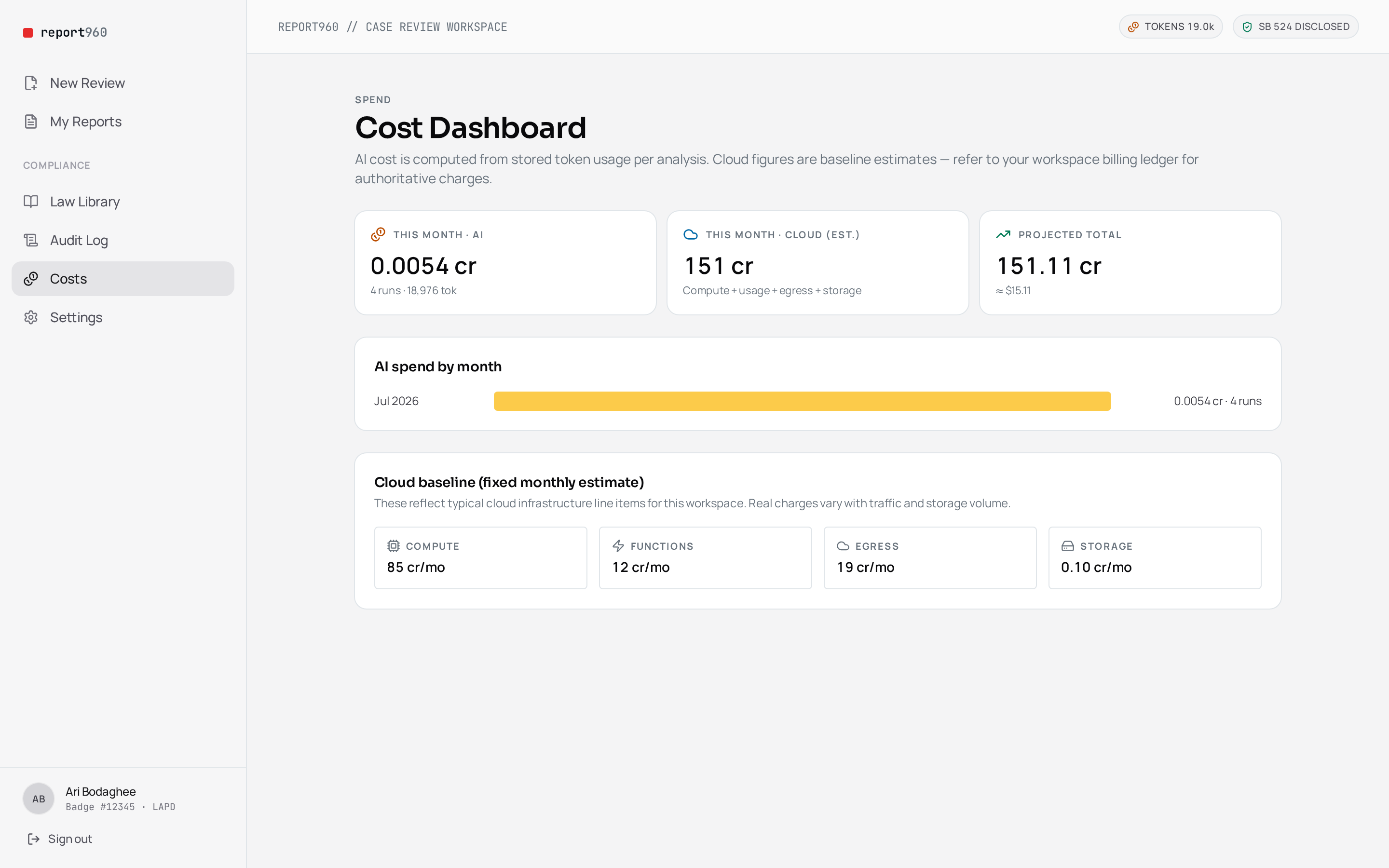
Task: Click the Jul 2026 month label
Action: click(396, 401)
